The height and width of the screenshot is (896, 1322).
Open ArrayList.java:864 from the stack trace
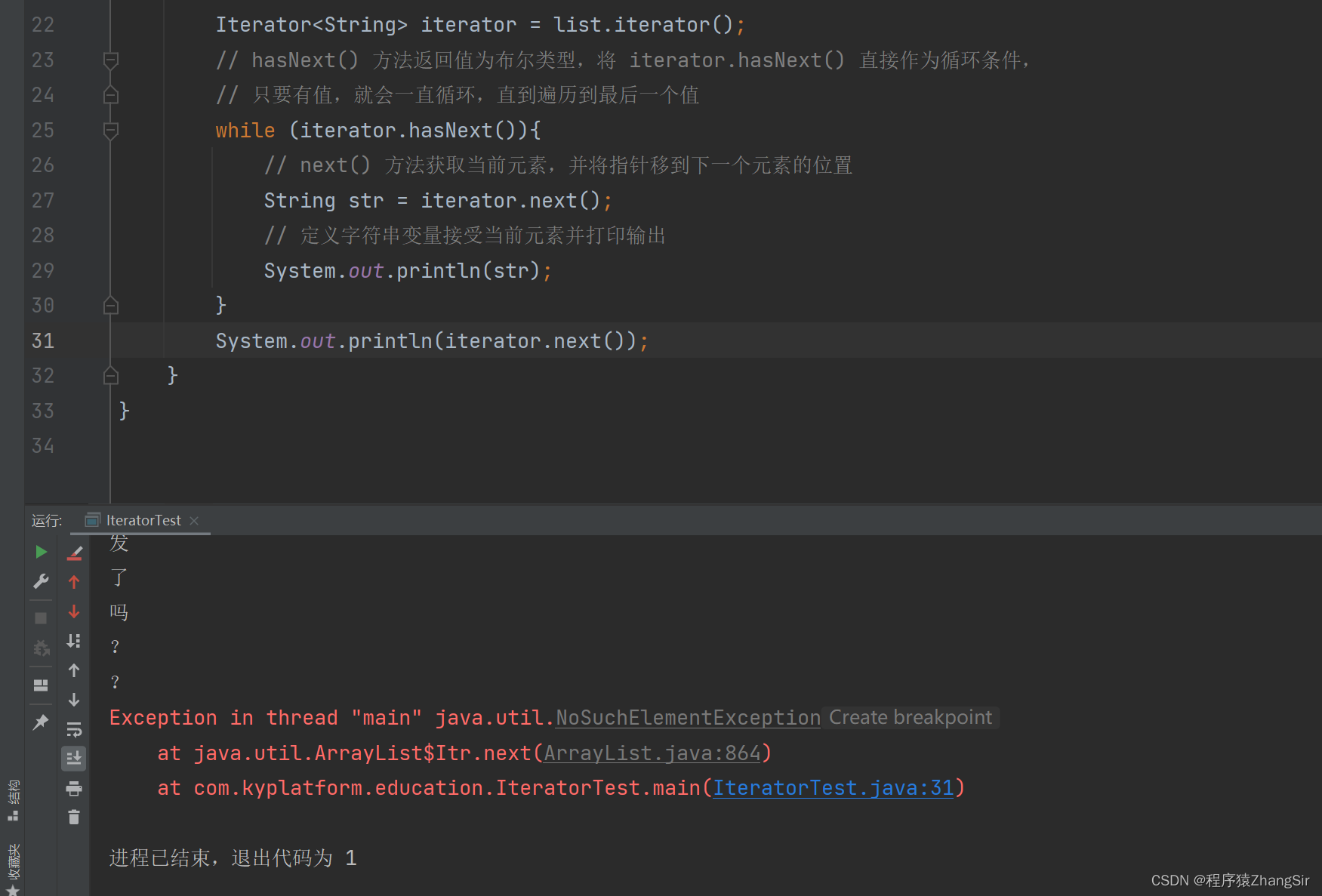(652, 753)
